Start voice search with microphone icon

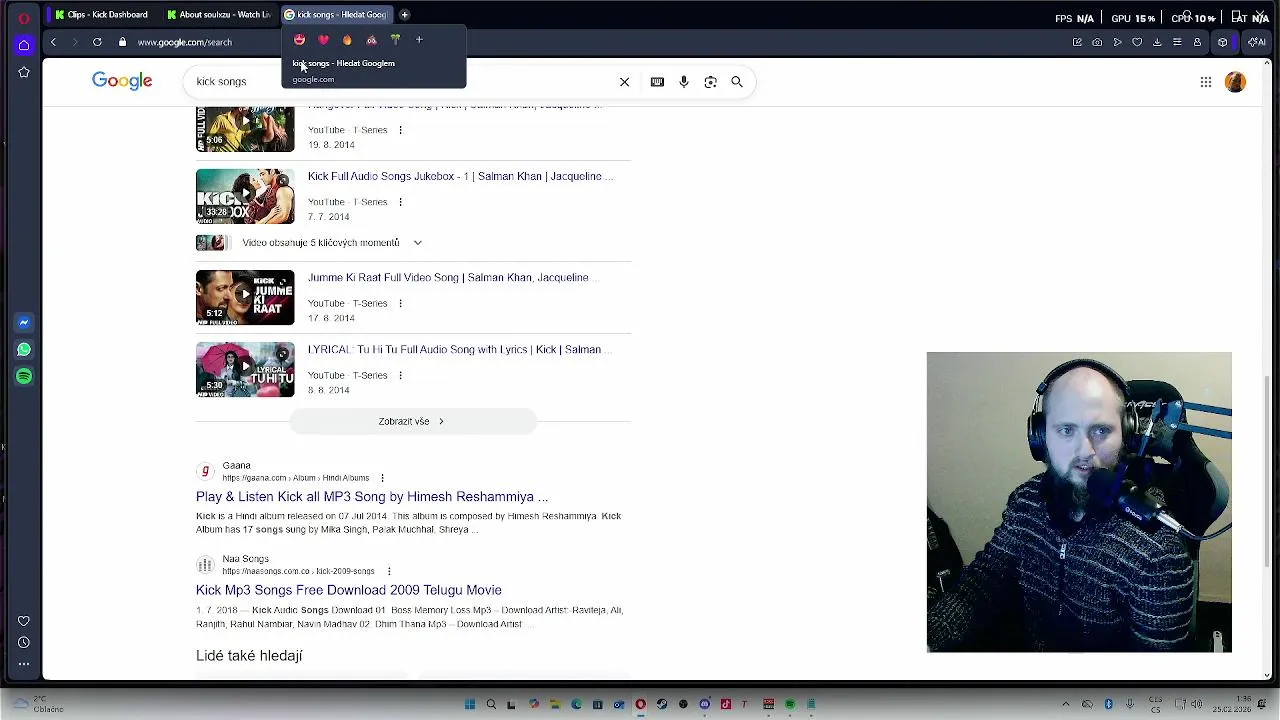[x=684, y=82]
